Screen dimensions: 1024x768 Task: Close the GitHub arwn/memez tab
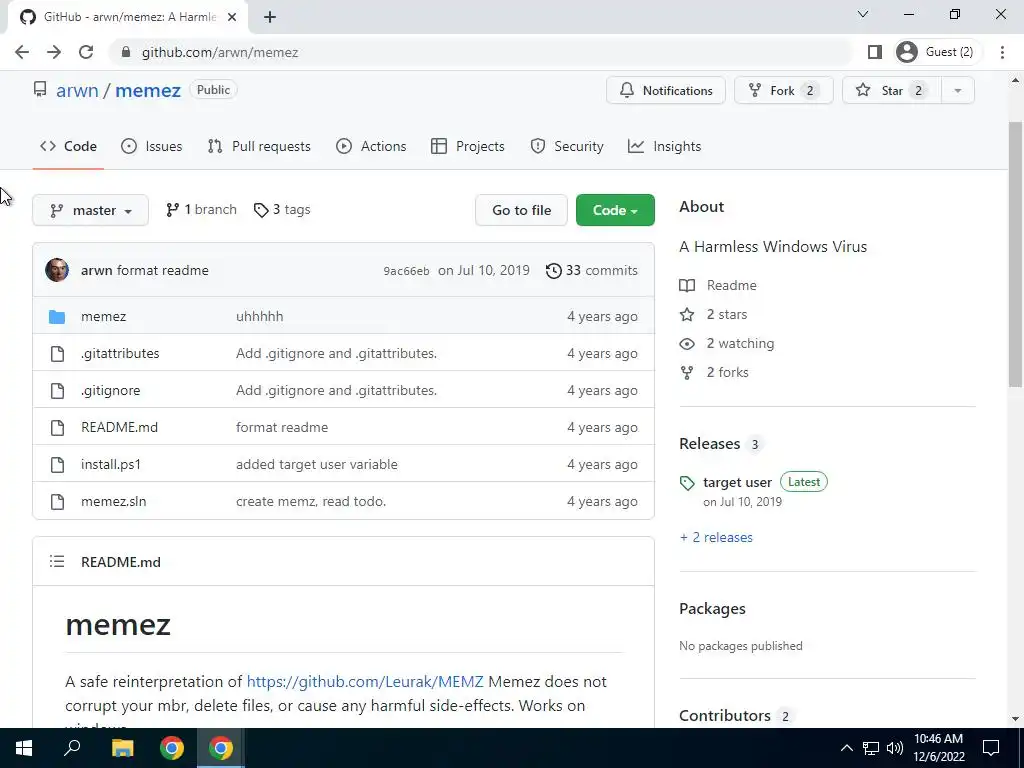tap(232, 17)
